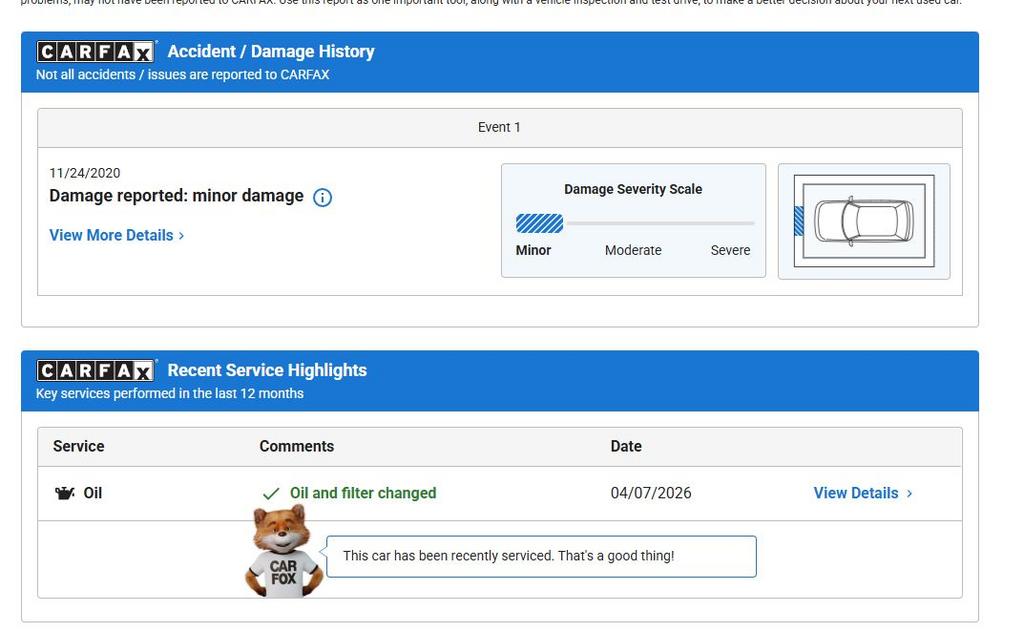Click Recent Service Highlights heading
Viewport: 1024px width, 632px height.
(267, 370)
